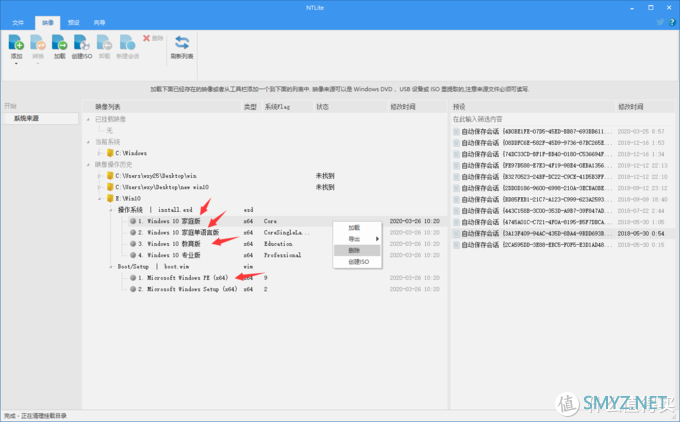
Task: Open the dropdown arrow under 添加
Action: click(x=16, y=64)
